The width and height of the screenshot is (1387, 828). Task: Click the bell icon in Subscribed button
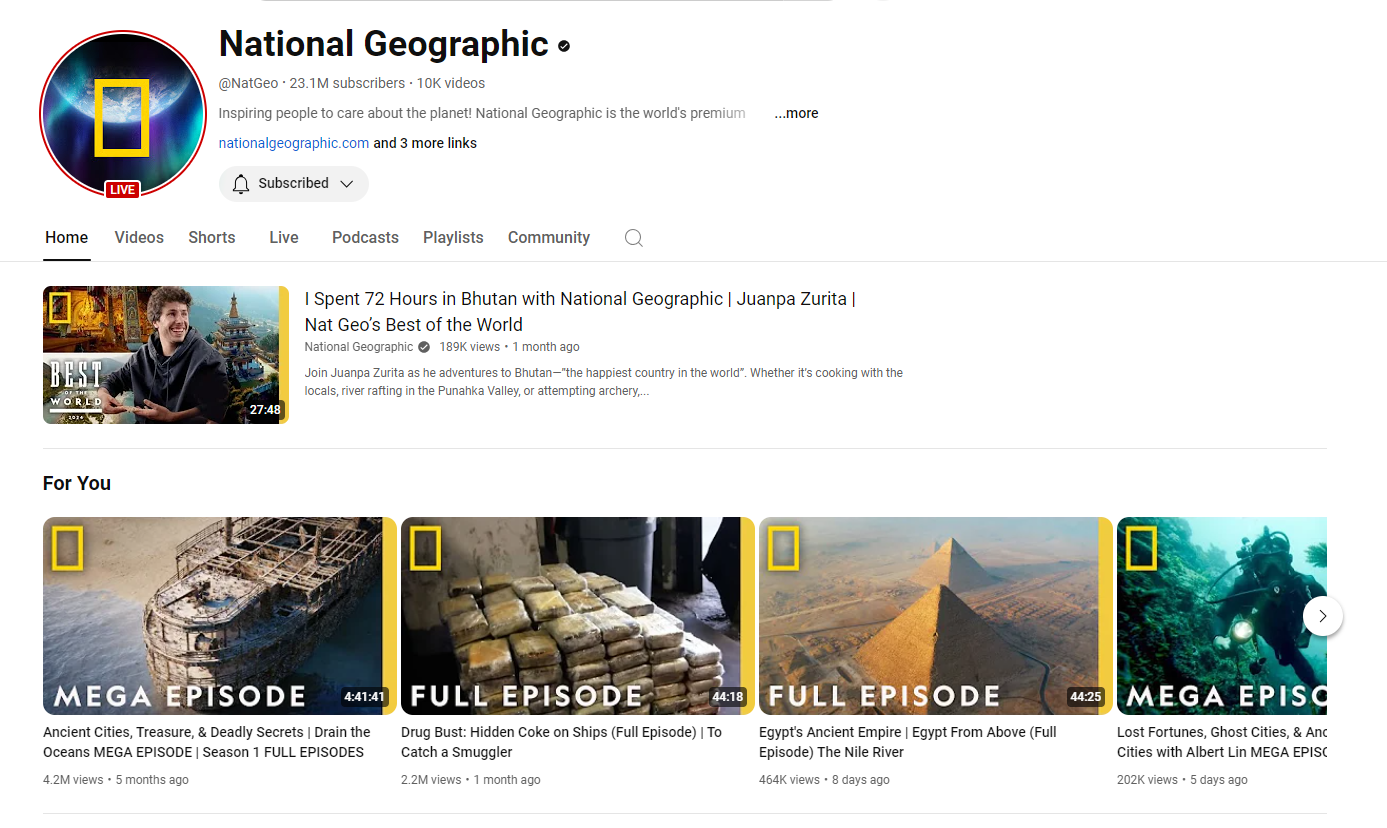click(x=240, y=184)
